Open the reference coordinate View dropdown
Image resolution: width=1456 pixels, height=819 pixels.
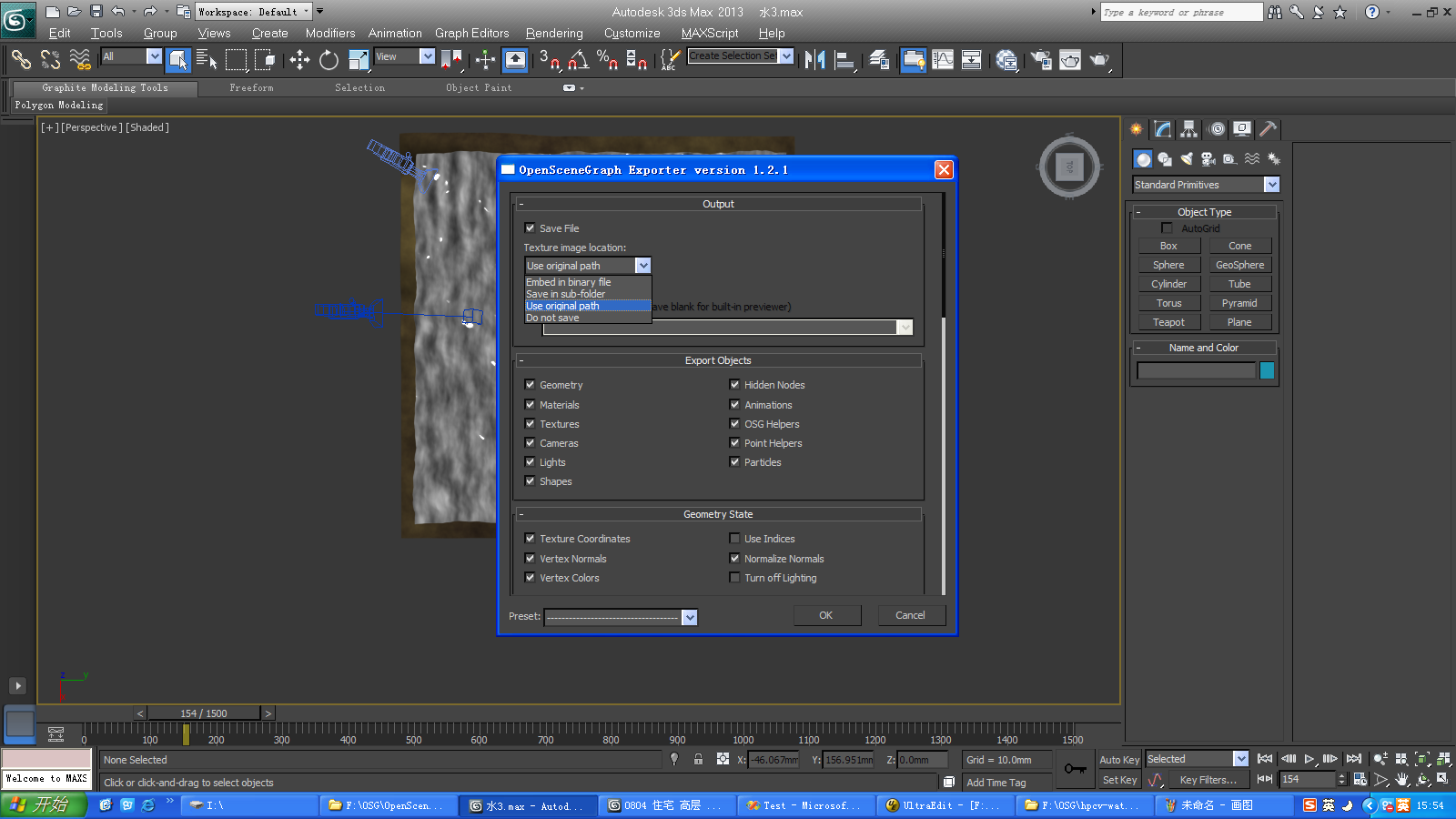pyautogui.click(x=427, y=56)
